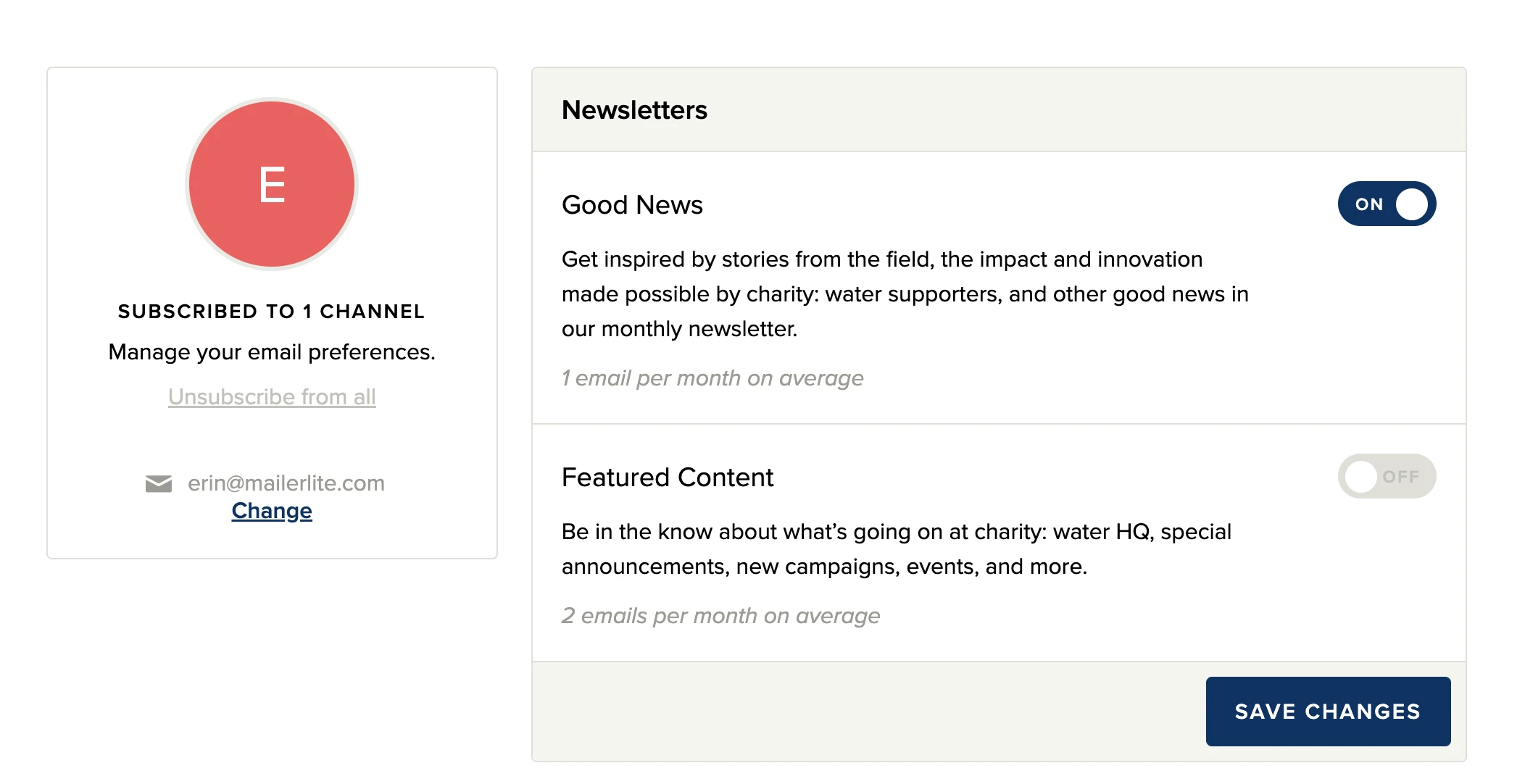The height and width of the screenshot is (784, 1525).
Task: Click the erin@mailerlite.com email address
Action: click(x=286, y=483)
